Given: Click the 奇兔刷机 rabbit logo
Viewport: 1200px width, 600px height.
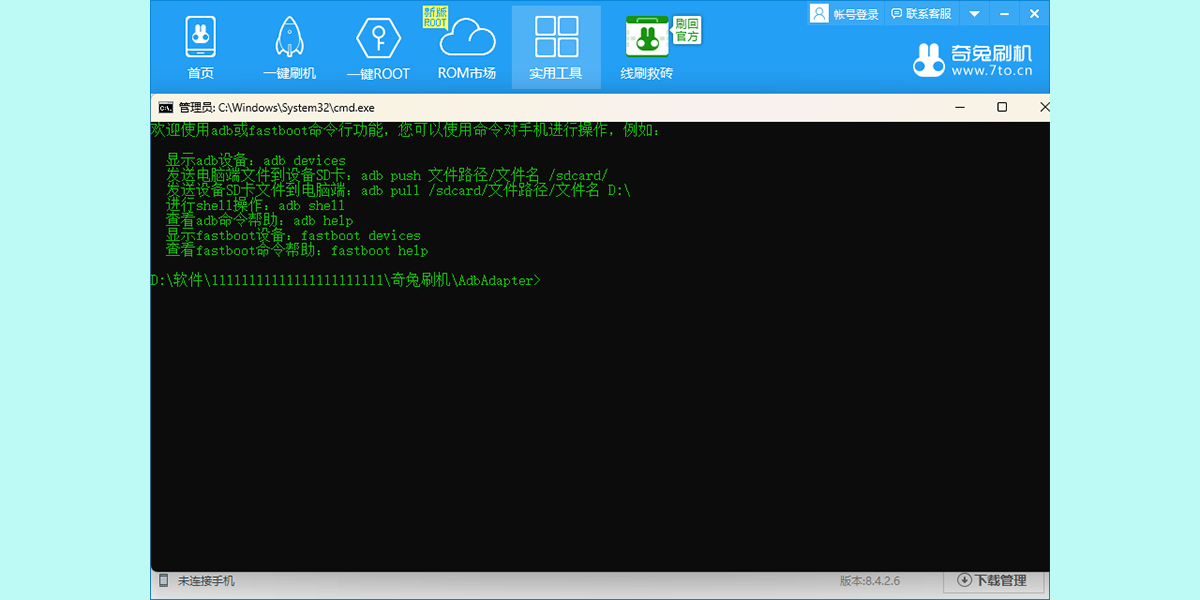Looking at the screenshot, I should point(929,59).
